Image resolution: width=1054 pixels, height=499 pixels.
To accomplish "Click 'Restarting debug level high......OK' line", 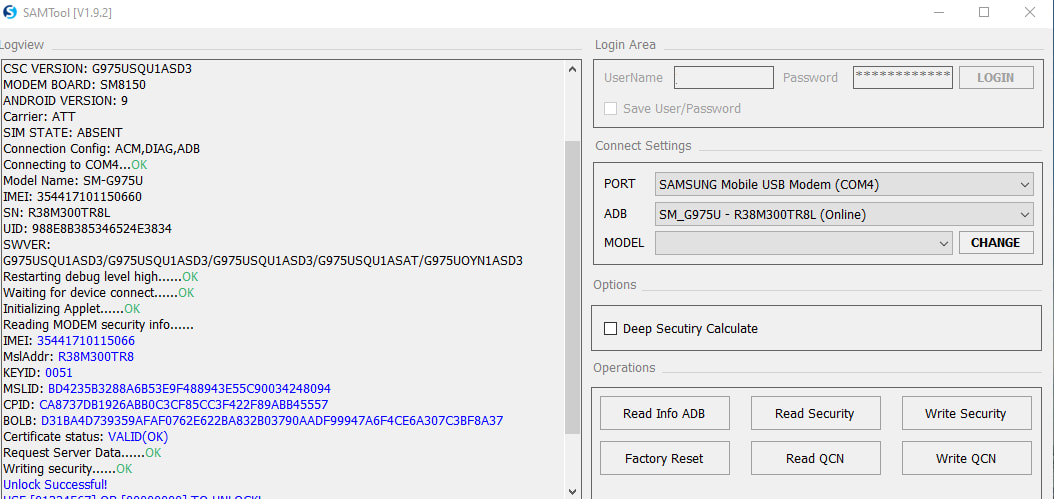I will click(x=101, y=276).
